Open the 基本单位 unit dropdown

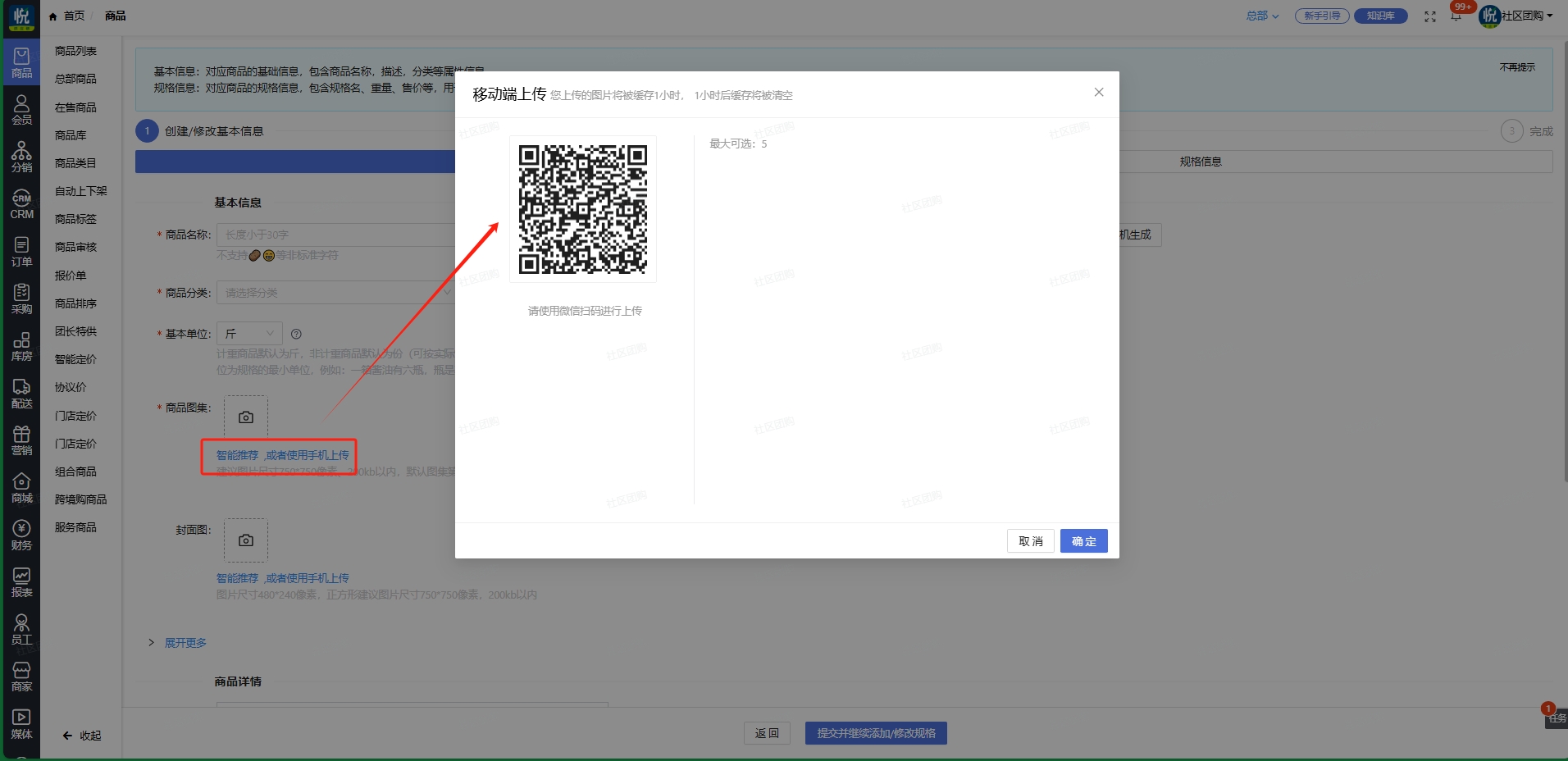pyautogui.click(x=249, y=334)
